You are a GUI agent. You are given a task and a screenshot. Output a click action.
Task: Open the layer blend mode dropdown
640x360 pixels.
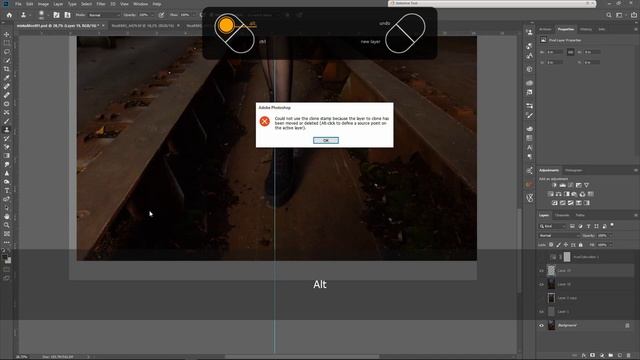(x=559, y=236)
